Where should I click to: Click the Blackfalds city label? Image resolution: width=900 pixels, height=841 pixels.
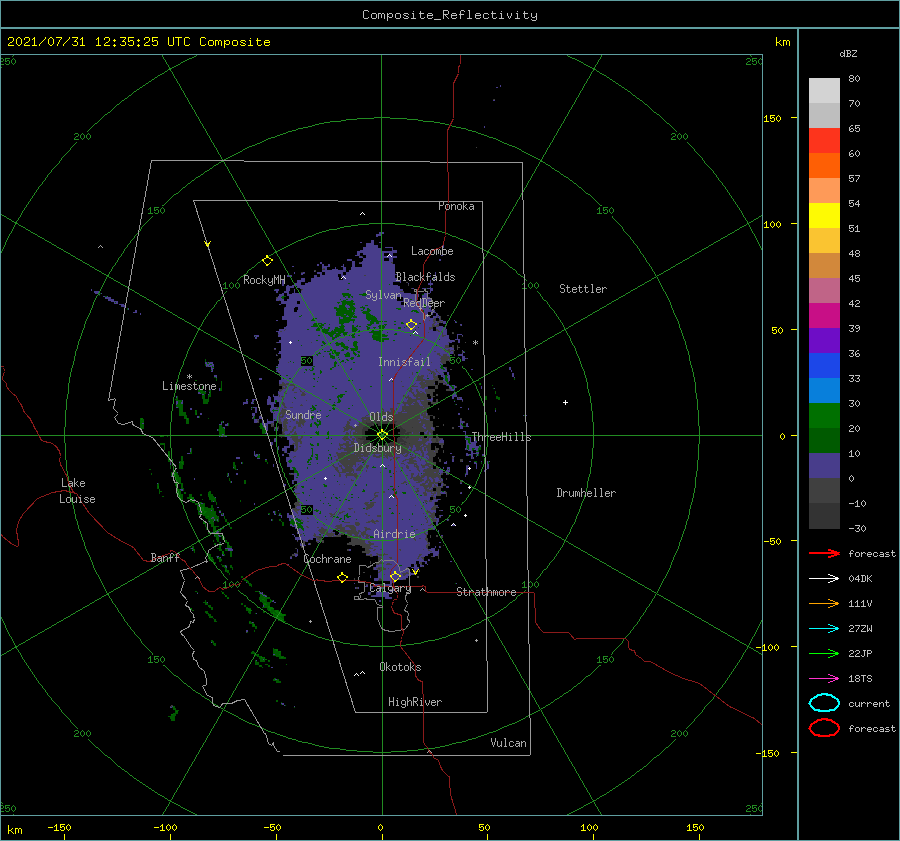click(x=425, y=277)
